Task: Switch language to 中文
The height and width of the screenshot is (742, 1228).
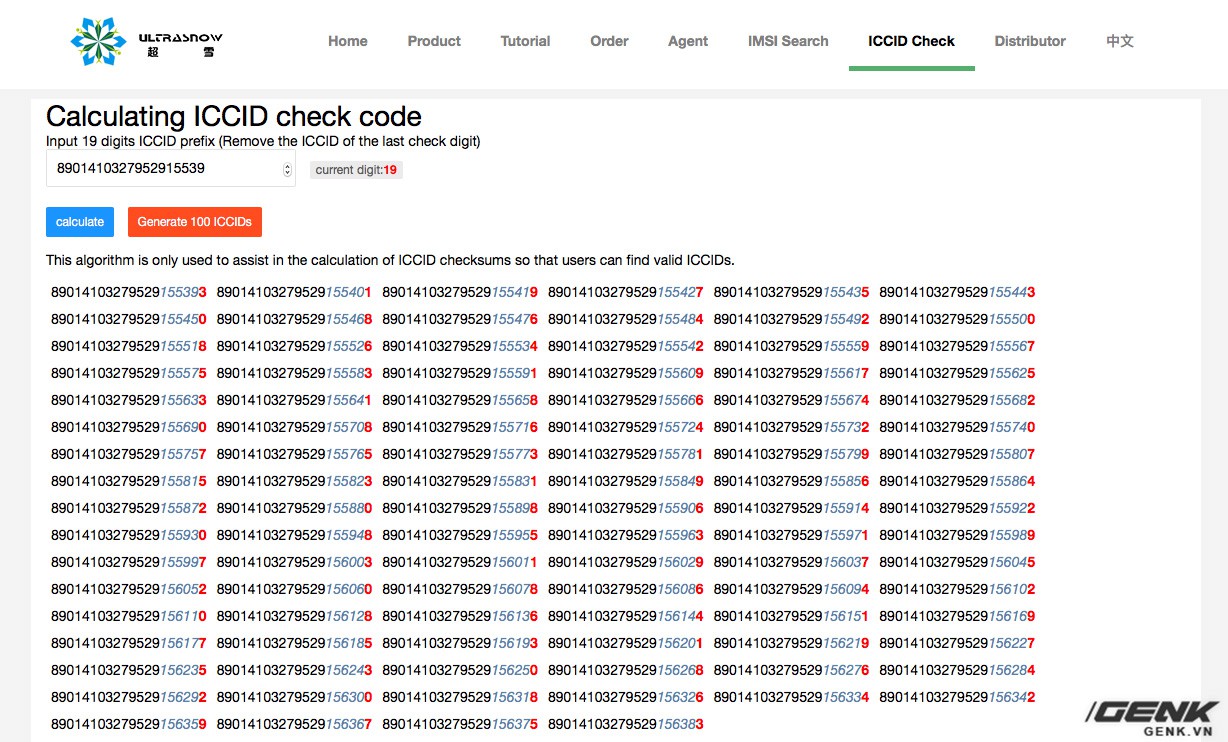Action: pos(1120,41)
